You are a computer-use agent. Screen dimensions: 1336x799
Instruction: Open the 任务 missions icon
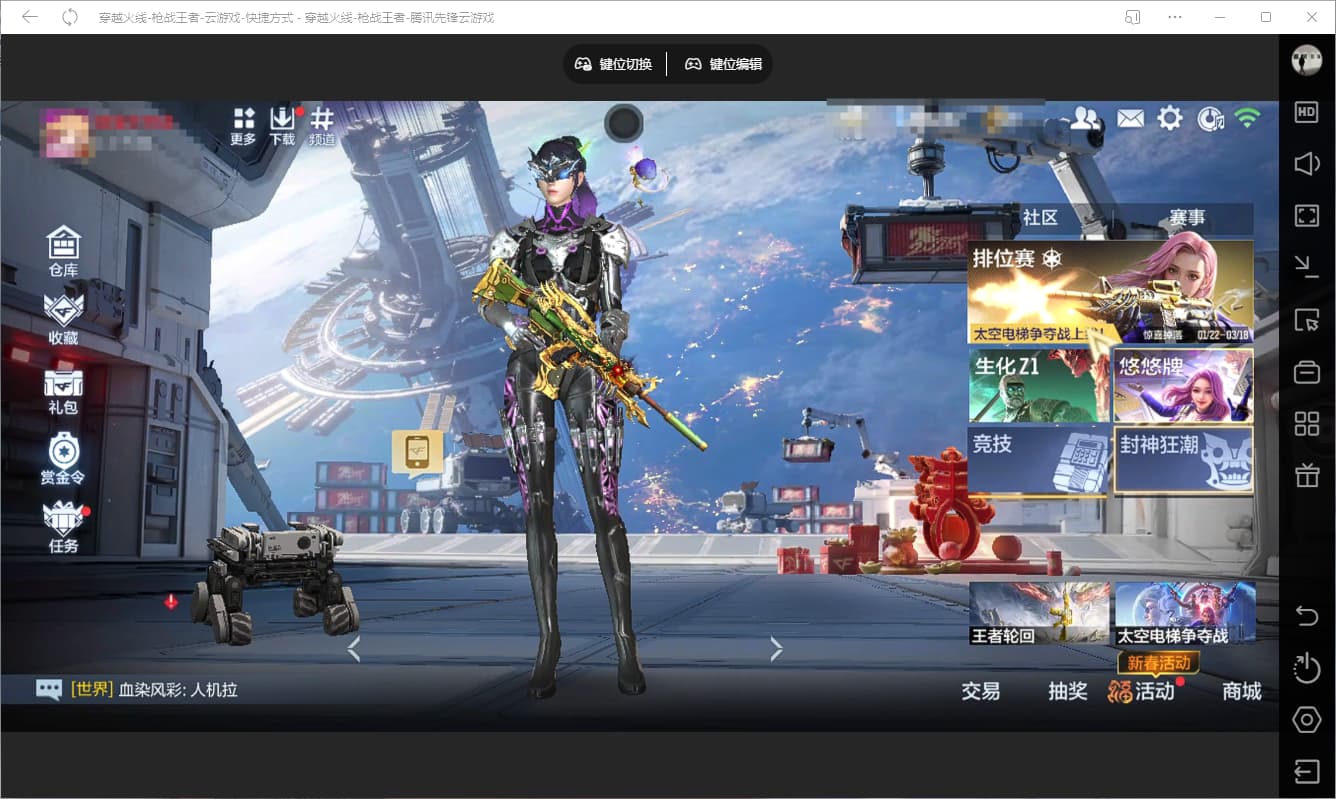(x=63, y=528)
